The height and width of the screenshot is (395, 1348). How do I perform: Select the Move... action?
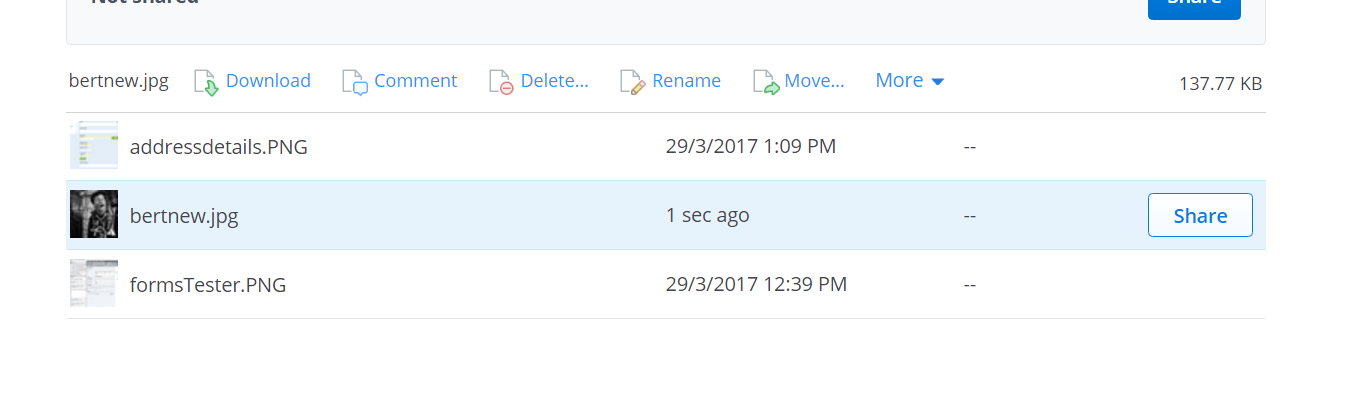[x=815, y=81]
